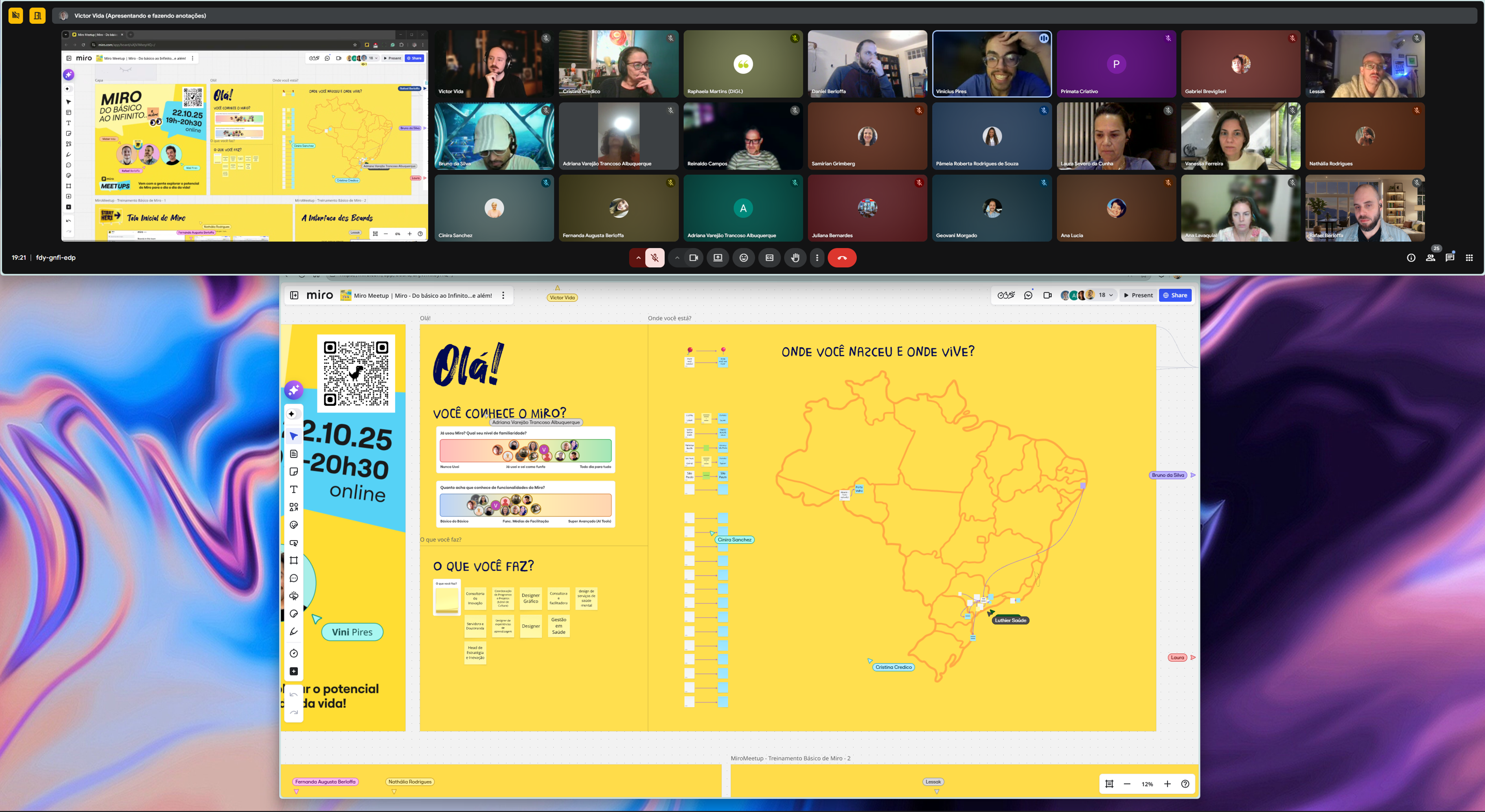
Task: Raise hand in the meeting
Action: click(795, 257)
